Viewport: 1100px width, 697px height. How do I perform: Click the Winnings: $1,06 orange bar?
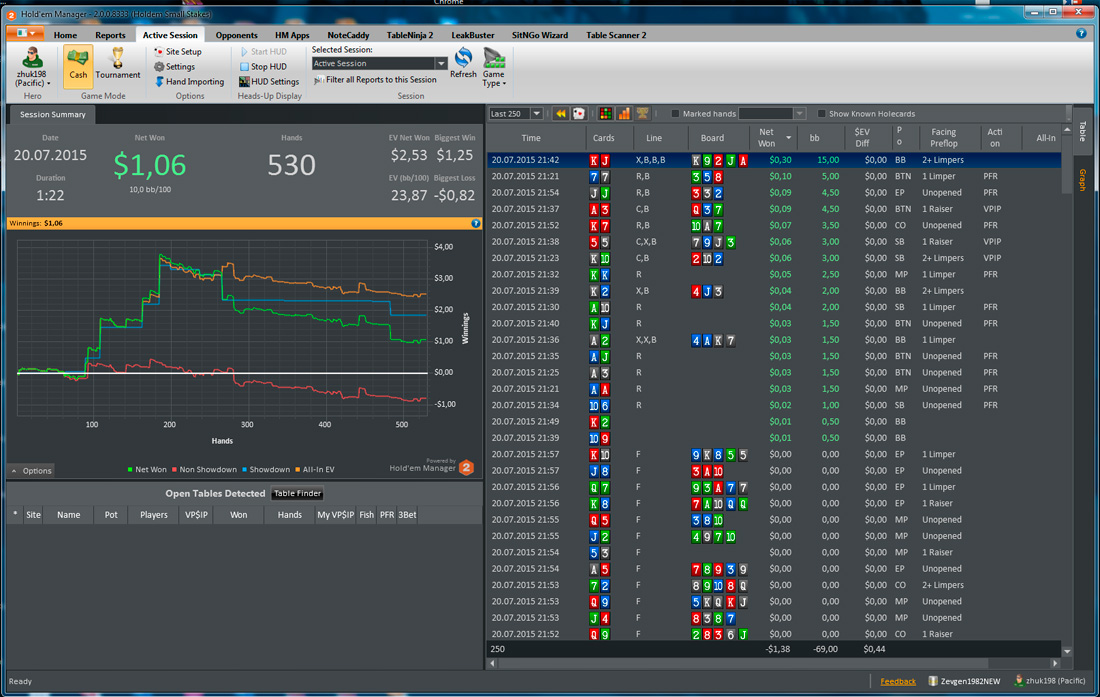[x=244, y=224]
